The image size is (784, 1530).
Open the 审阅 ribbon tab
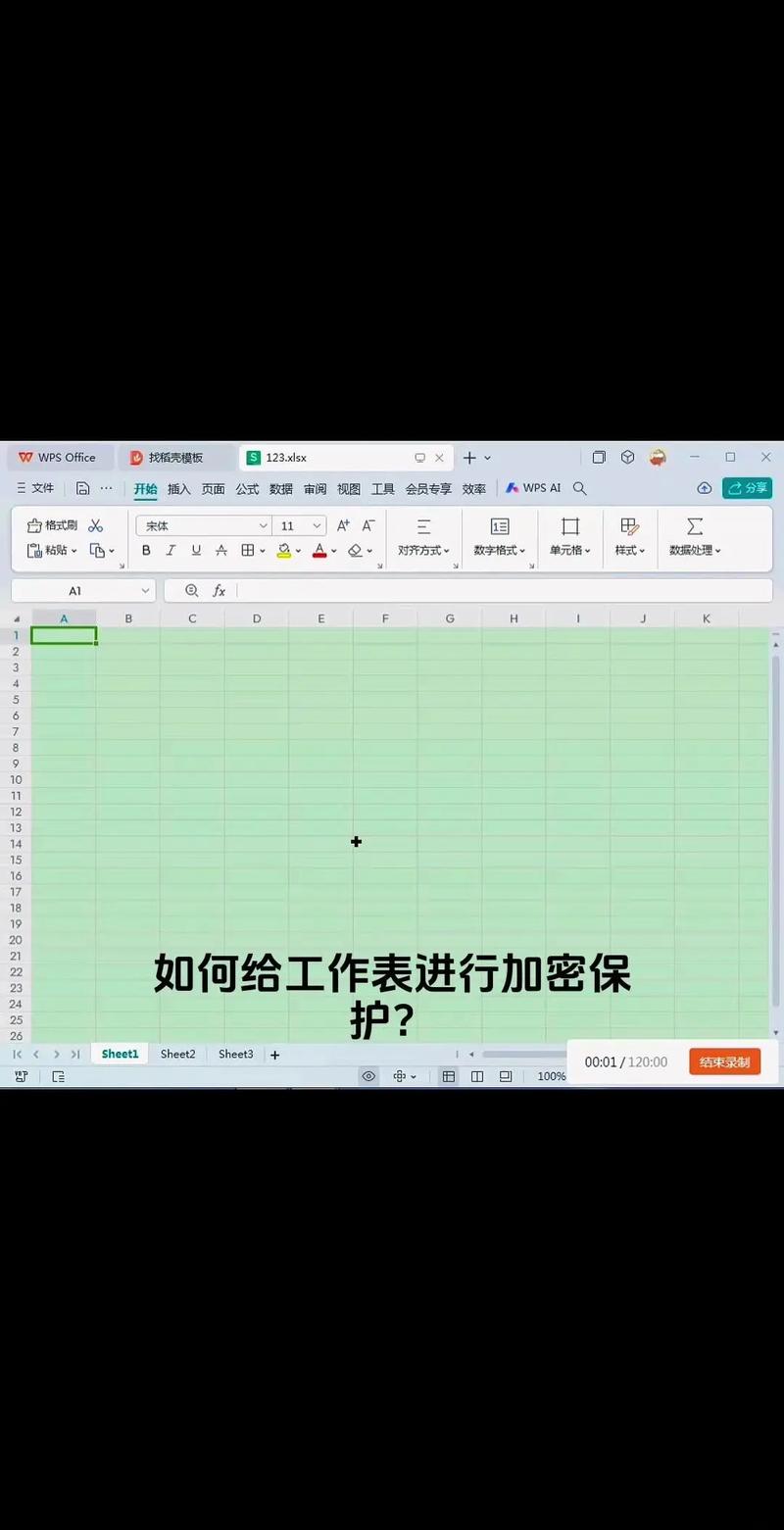tap(314, 488)
